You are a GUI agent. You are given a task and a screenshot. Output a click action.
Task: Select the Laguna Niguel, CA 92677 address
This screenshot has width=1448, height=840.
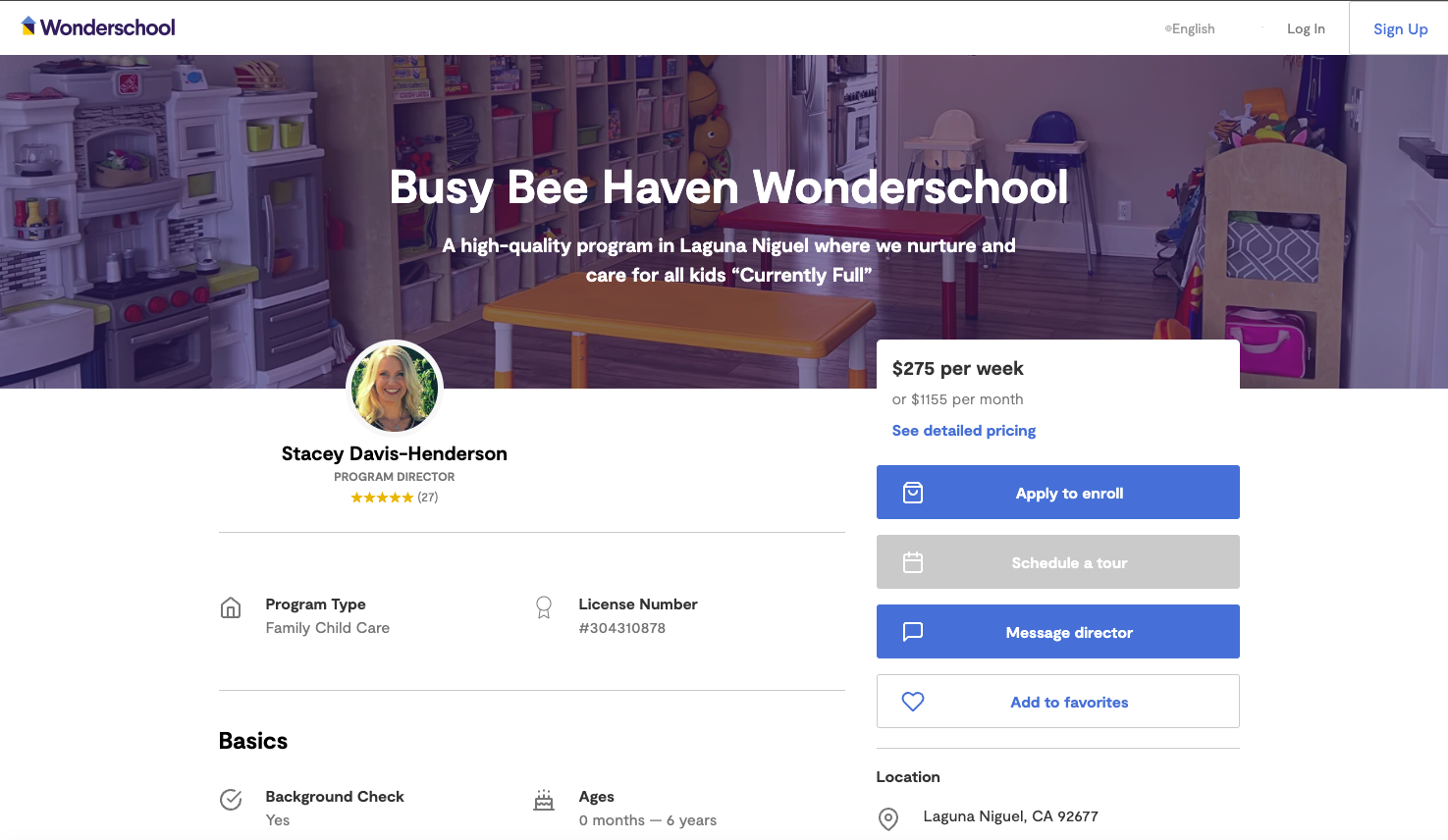coord(1011,816)
